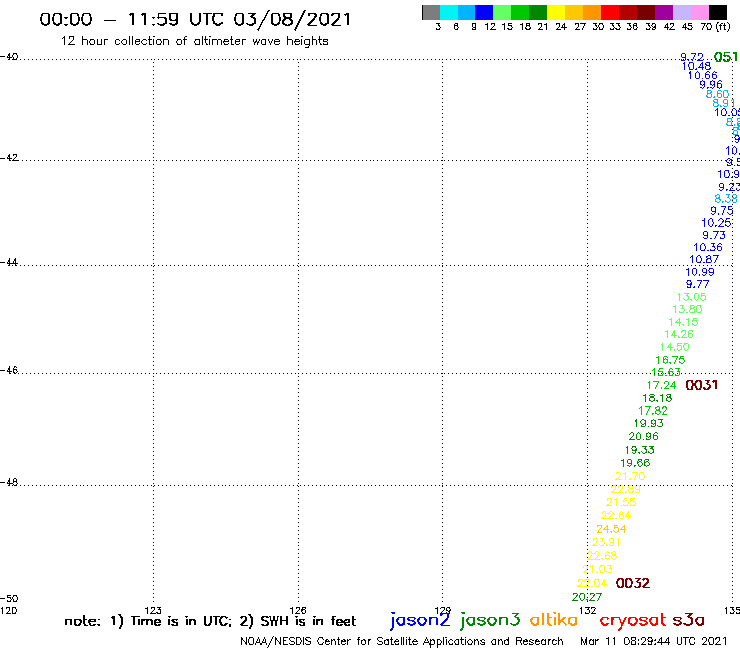Click the 10.48 wave height value
The height and width of the screenshot is (650, 740).
point(697,67)
